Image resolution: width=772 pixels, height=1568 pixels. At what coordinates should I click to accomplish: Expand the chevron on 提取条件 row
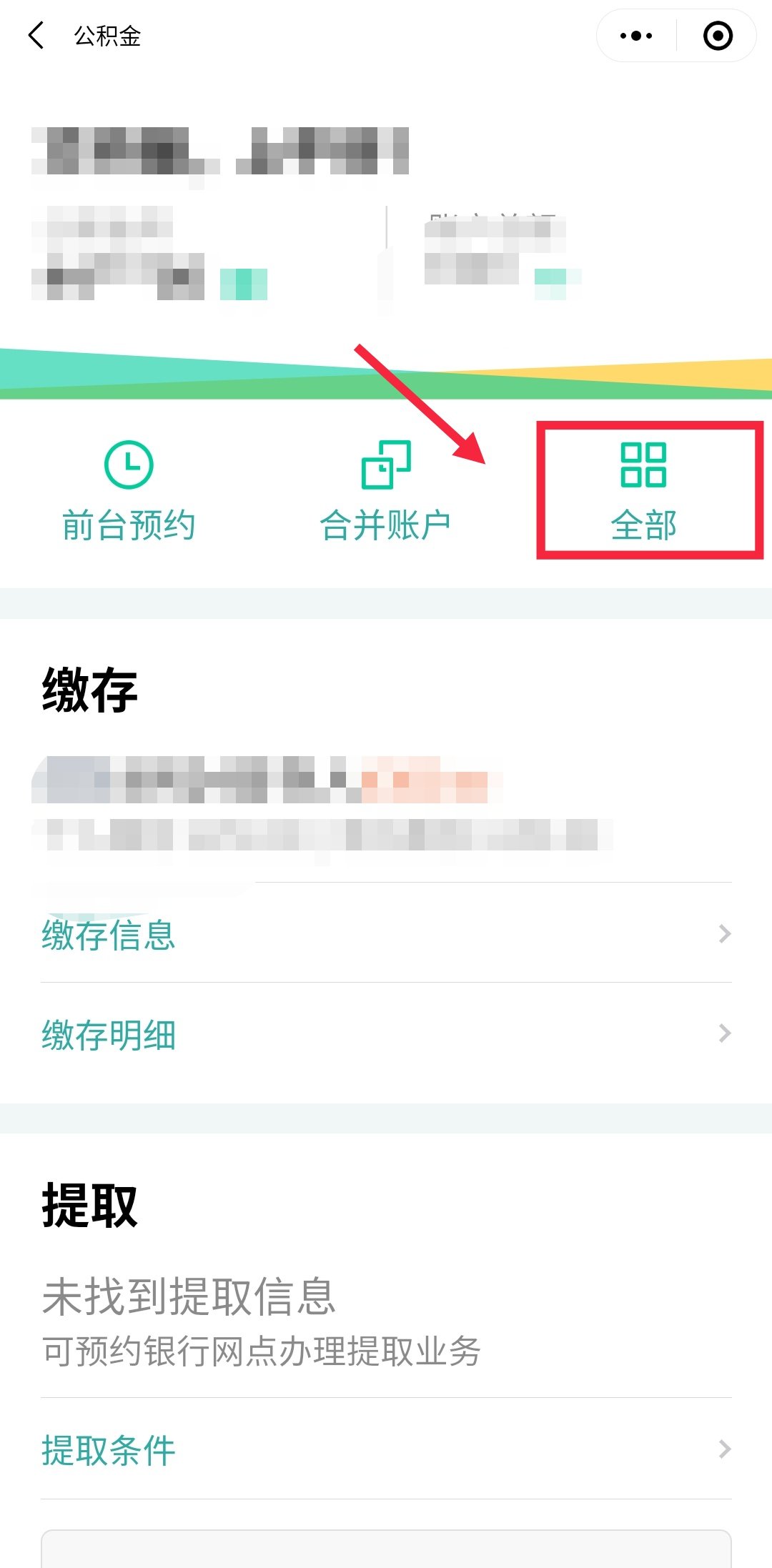[x=725, y=1449]
